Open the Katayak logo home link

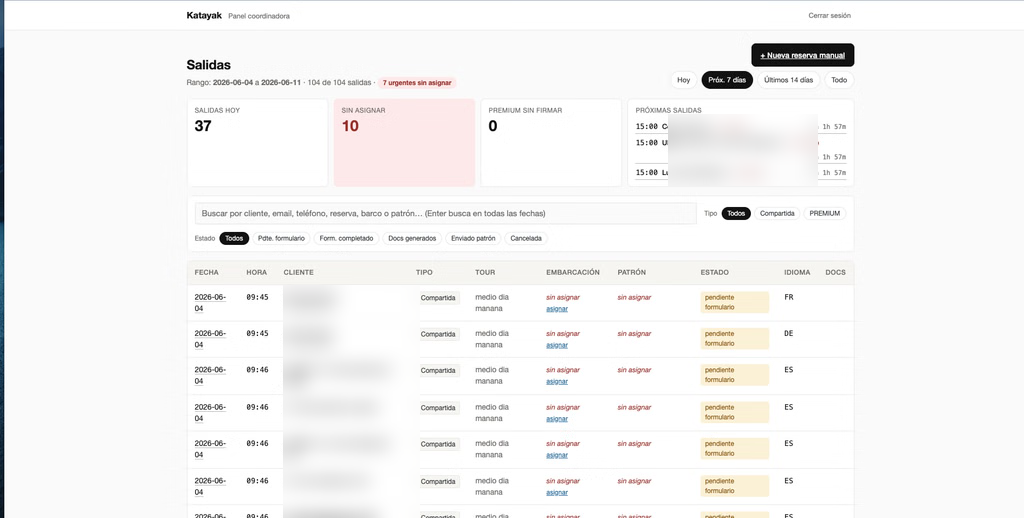coord(204,15)
